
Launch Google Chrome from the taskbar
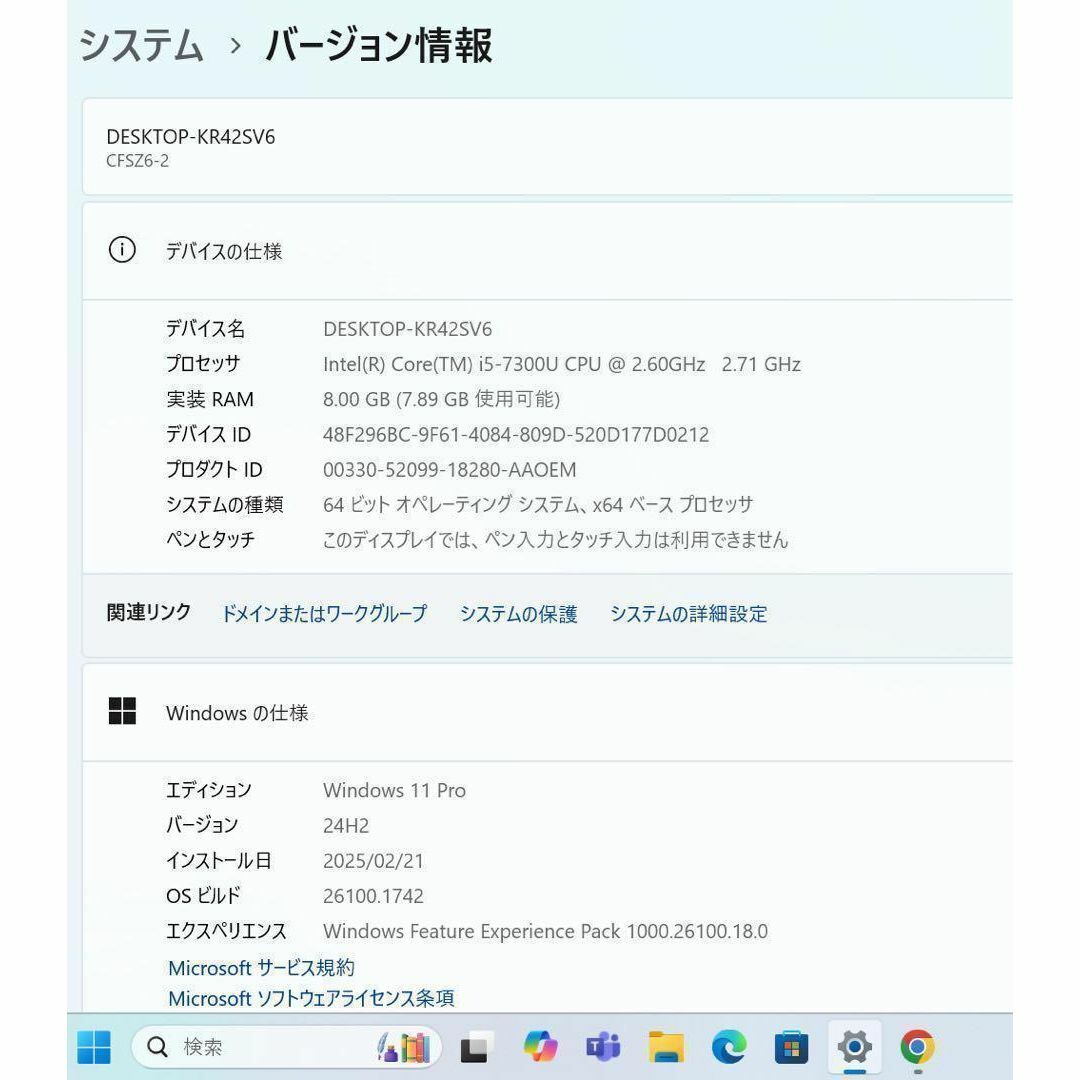click(x=917, y=1047)
